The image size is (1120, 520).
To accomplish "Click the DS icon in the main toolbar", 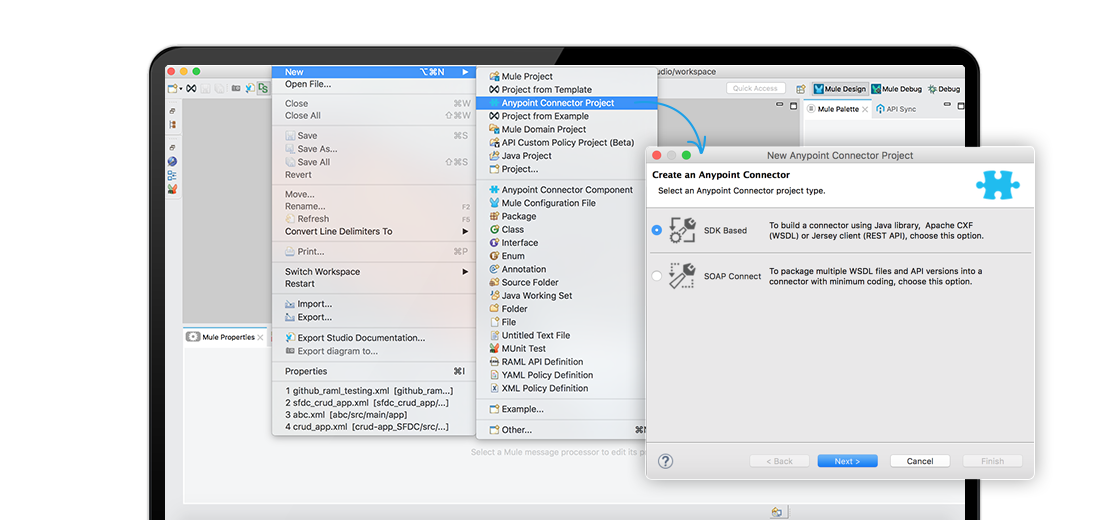I will point(264,89).
